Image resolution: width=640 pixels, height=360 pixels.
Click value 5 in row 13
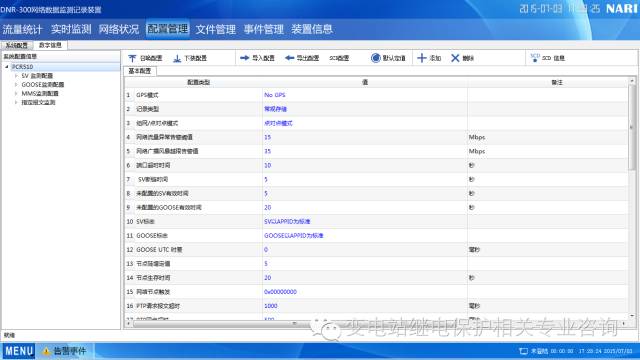tap(266, 264)
